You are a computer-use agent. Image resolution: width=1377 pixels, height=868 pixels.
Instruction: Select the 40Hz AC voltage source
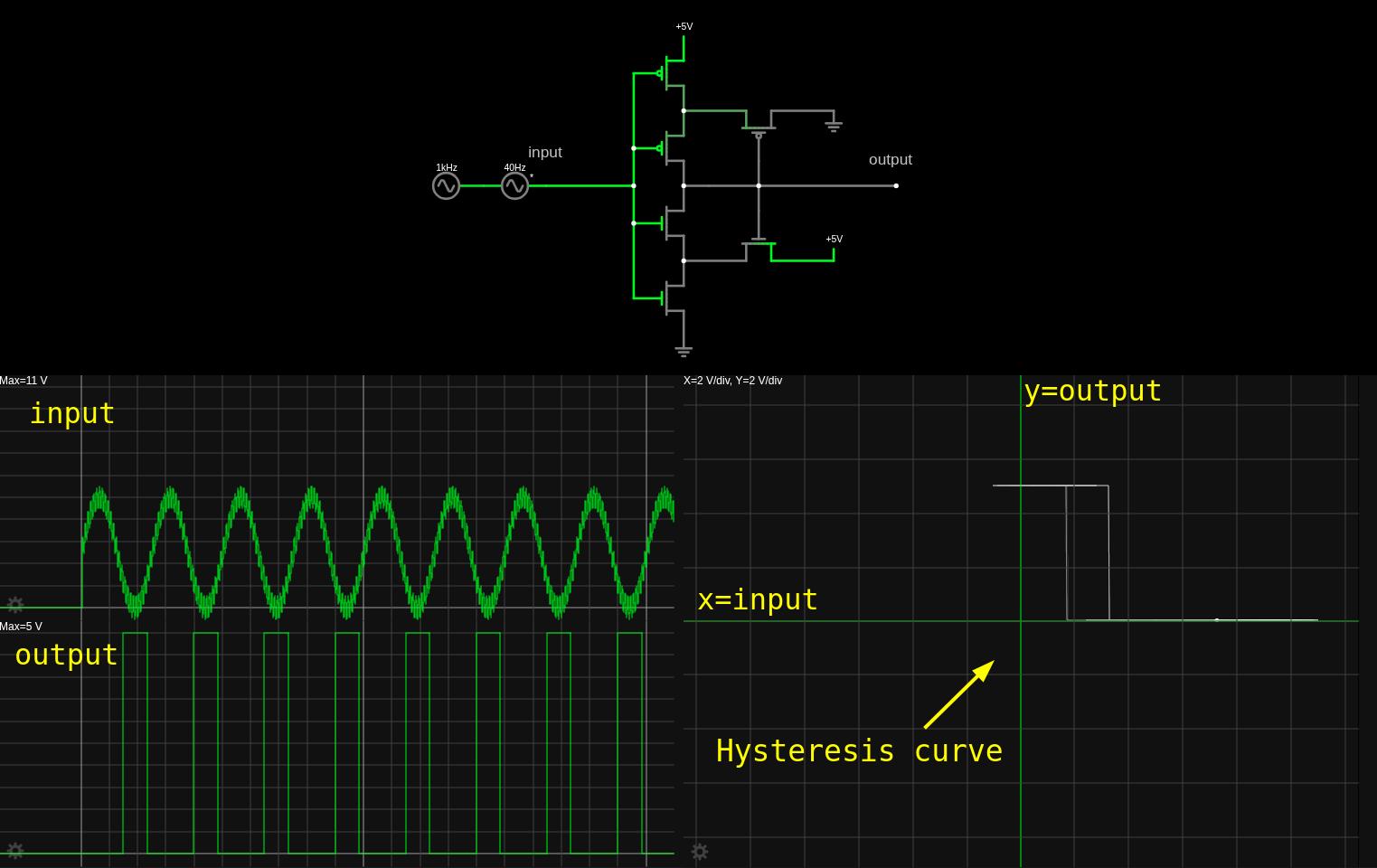point(514,186)
